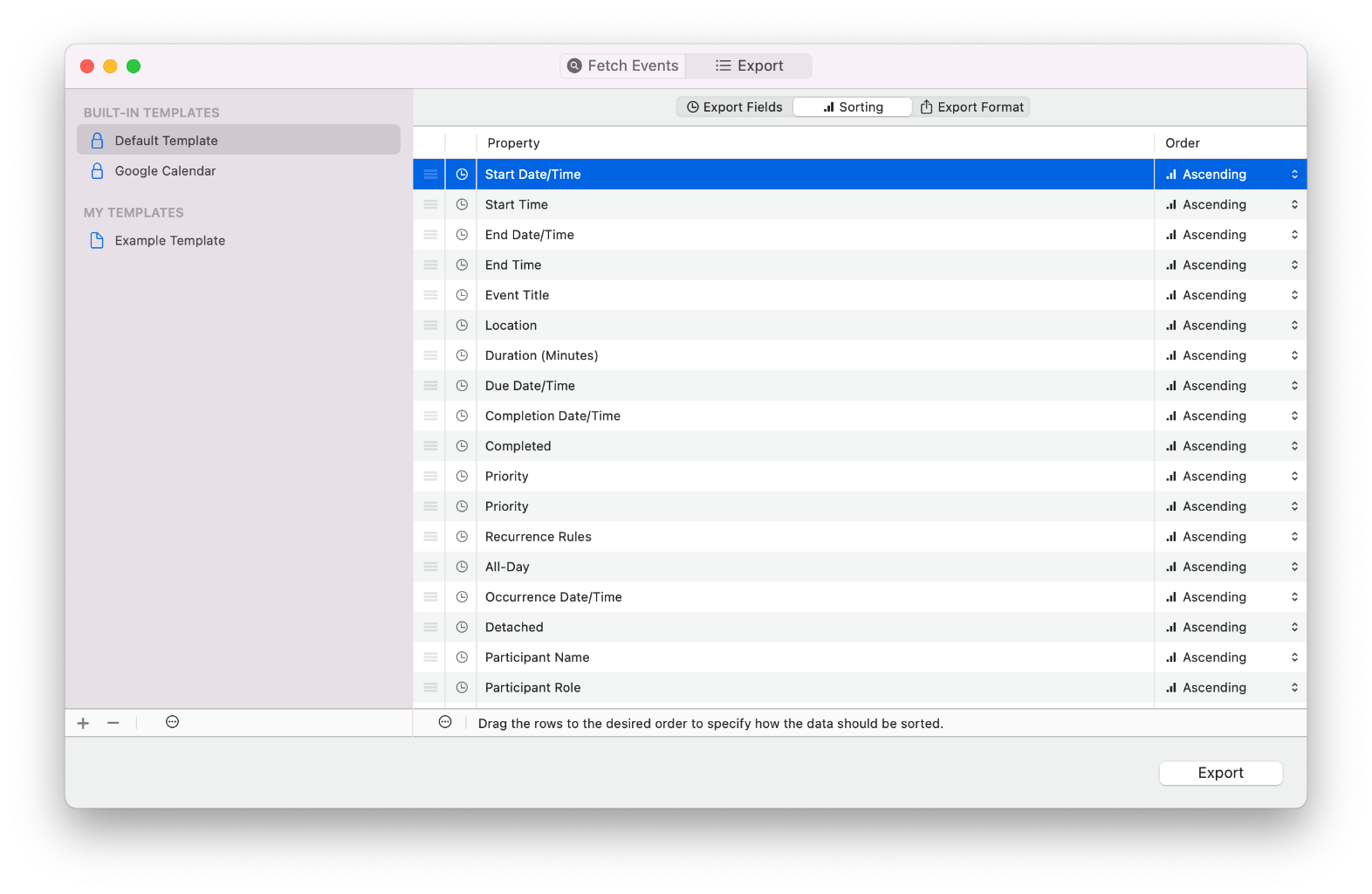Screen dimensions: 1372x894
Task: Change sort order for End Date/Time
Action: pos(1231,234)
